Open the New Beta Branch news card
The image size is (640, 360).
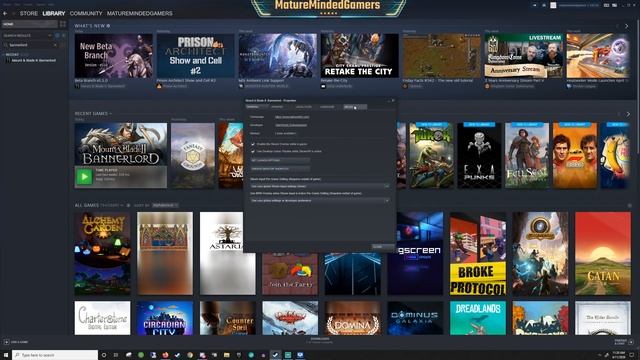click(x=113, y=56)
